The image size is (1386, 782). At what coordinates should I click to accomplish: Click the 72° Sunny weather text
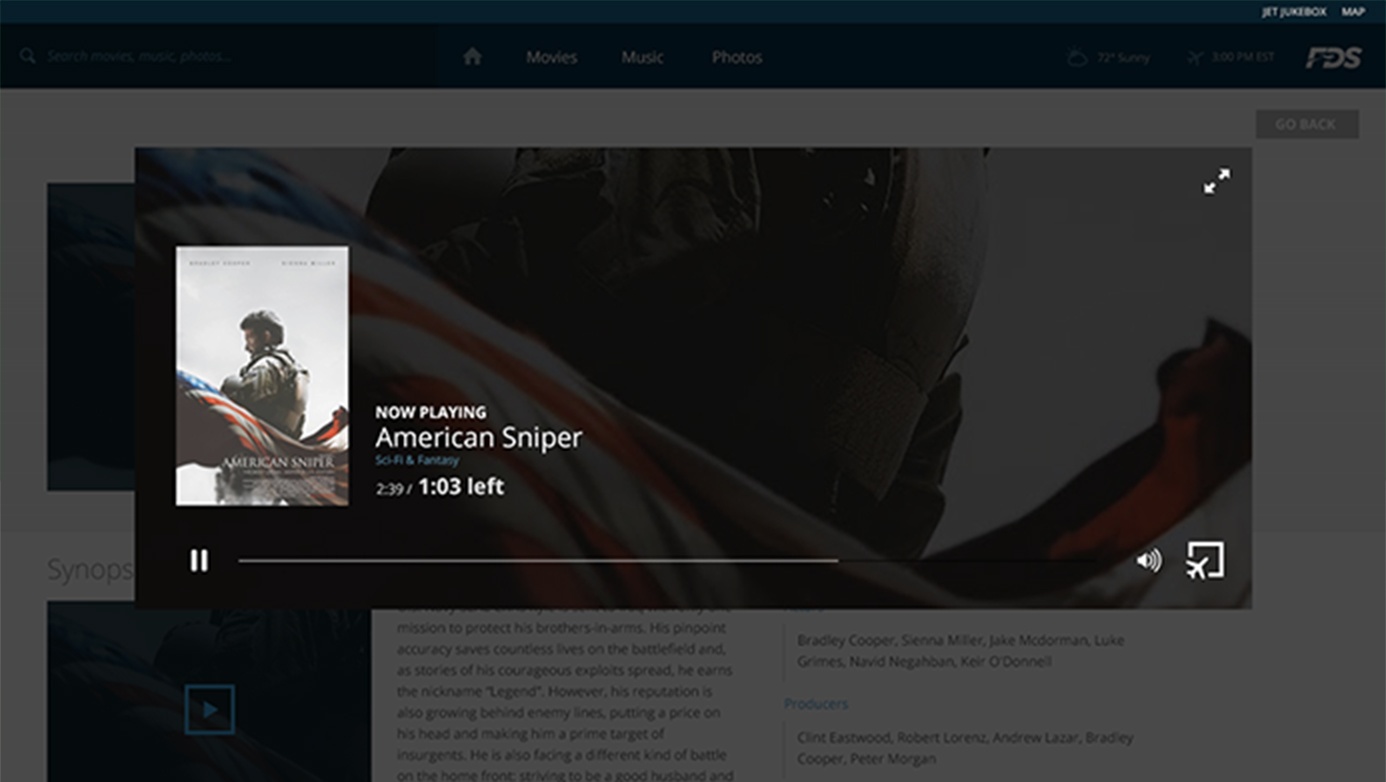[1123, 57]
